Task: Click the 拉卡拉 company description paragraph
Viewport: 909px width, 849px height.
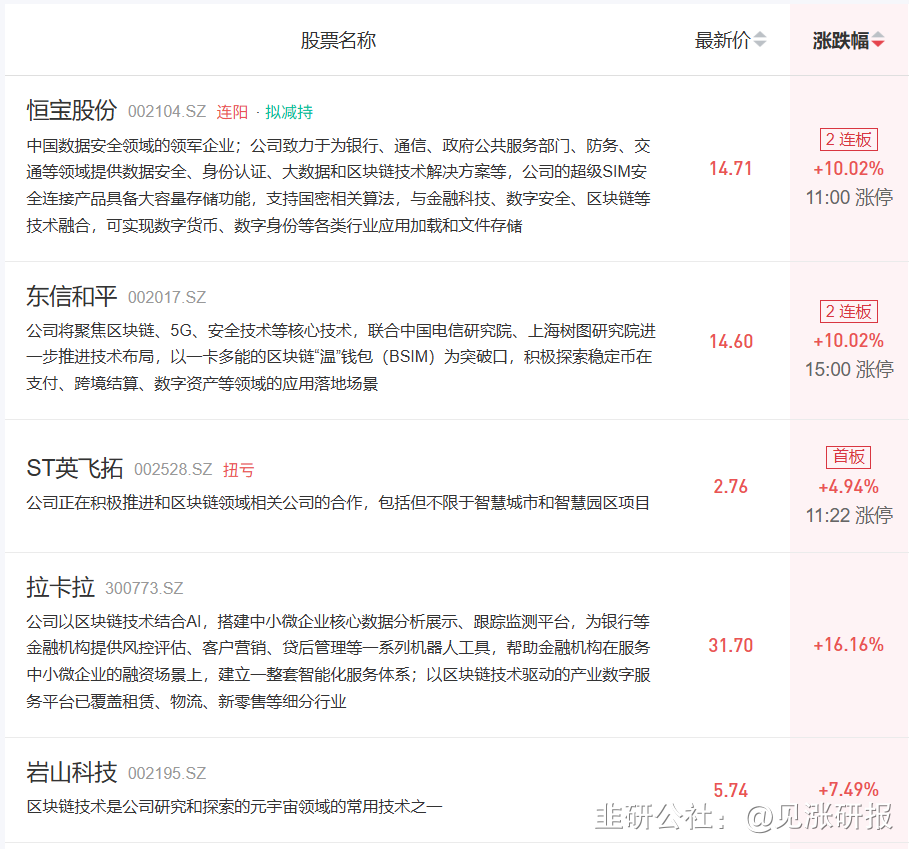Action: pos(339,661)
